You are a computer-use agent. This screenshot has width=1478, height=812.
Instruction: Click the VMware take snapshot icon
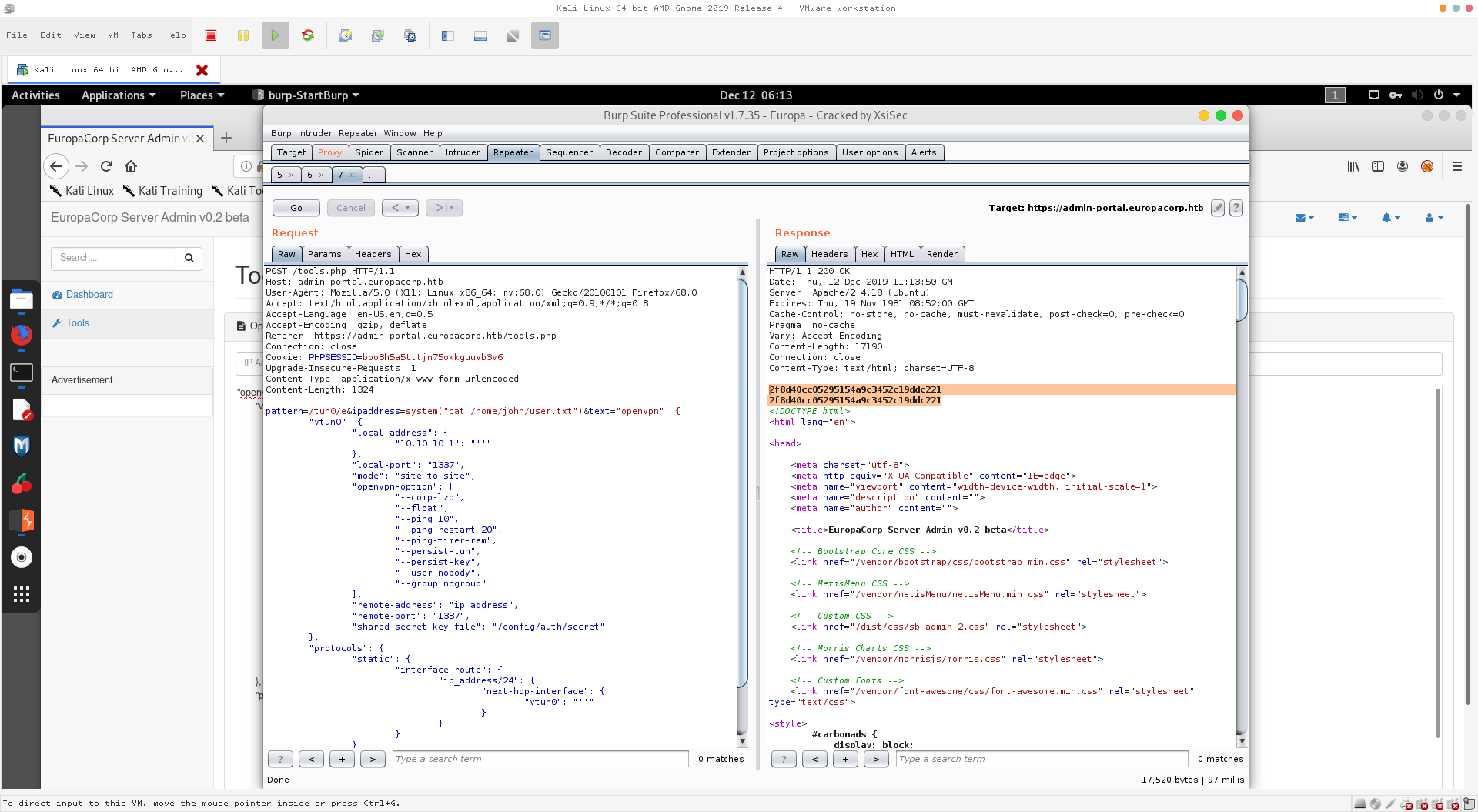pyautogui.click(x=346, y=35)
